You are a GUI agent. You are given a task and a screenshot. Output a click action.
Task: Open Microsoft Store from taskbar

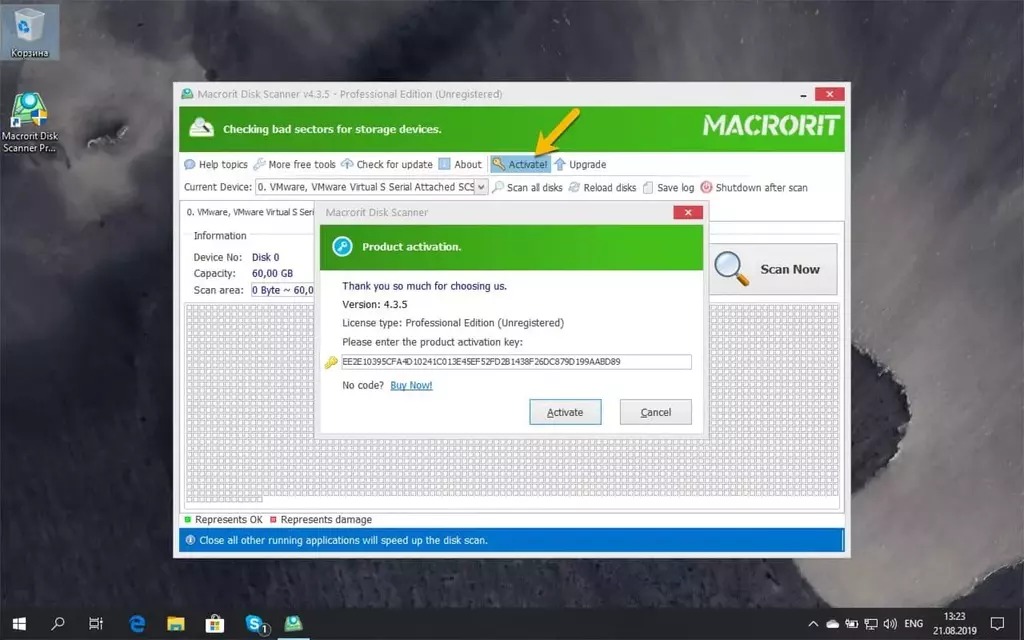pyautogui.click(x=215, y=624)
